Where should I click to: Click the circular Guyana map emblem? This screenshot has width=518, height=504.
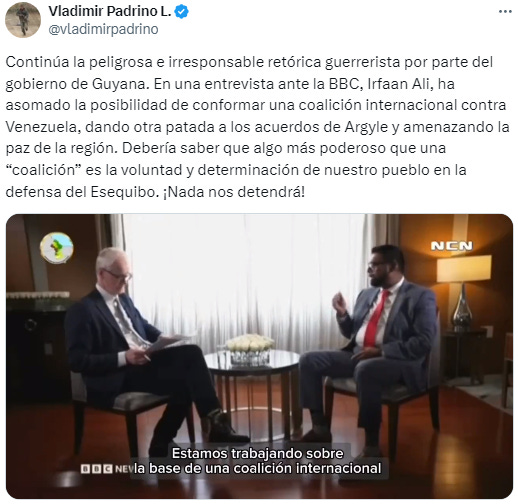(x=57, y=248)
